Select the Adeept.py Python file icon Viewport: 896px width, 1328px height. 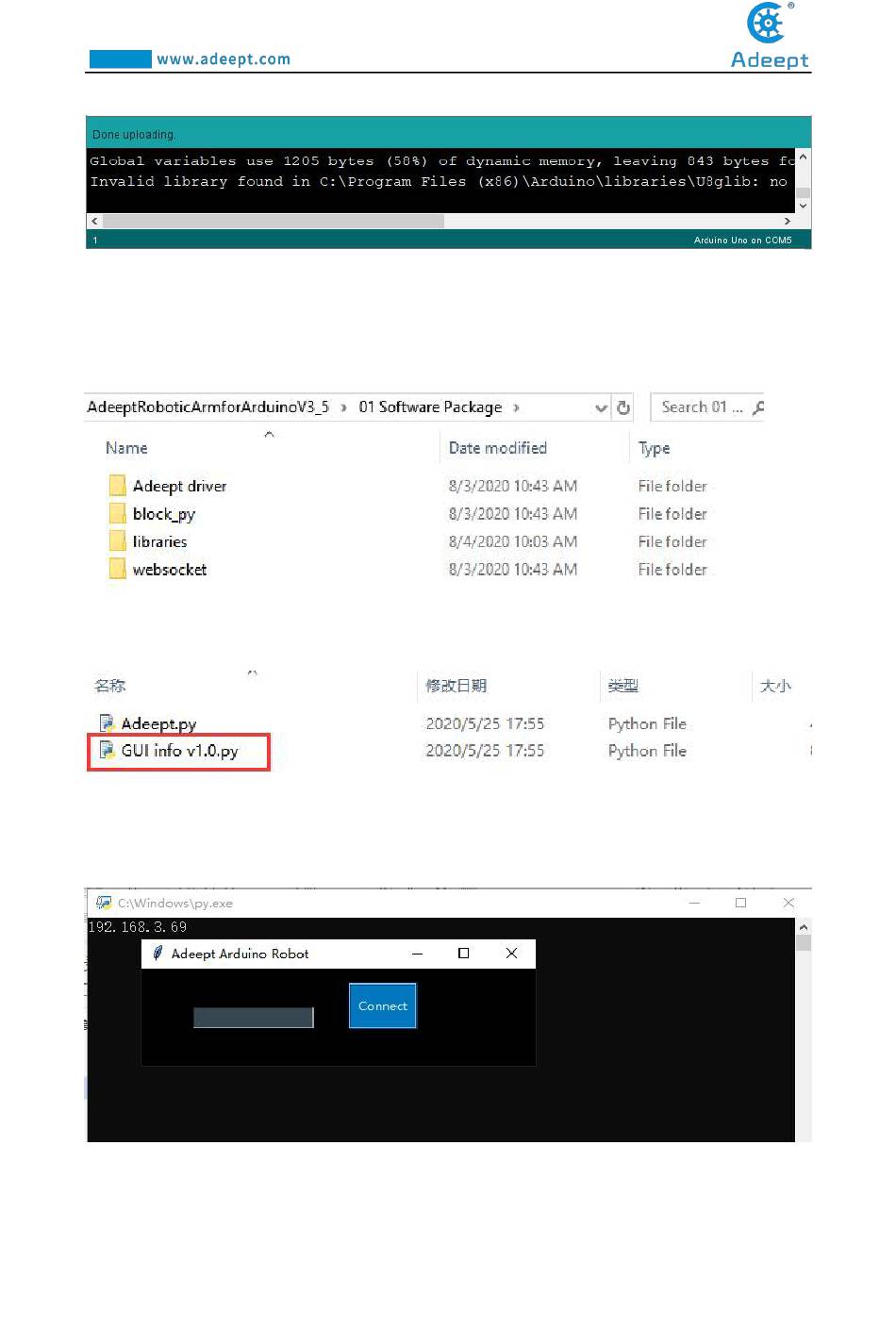[108, 723]
